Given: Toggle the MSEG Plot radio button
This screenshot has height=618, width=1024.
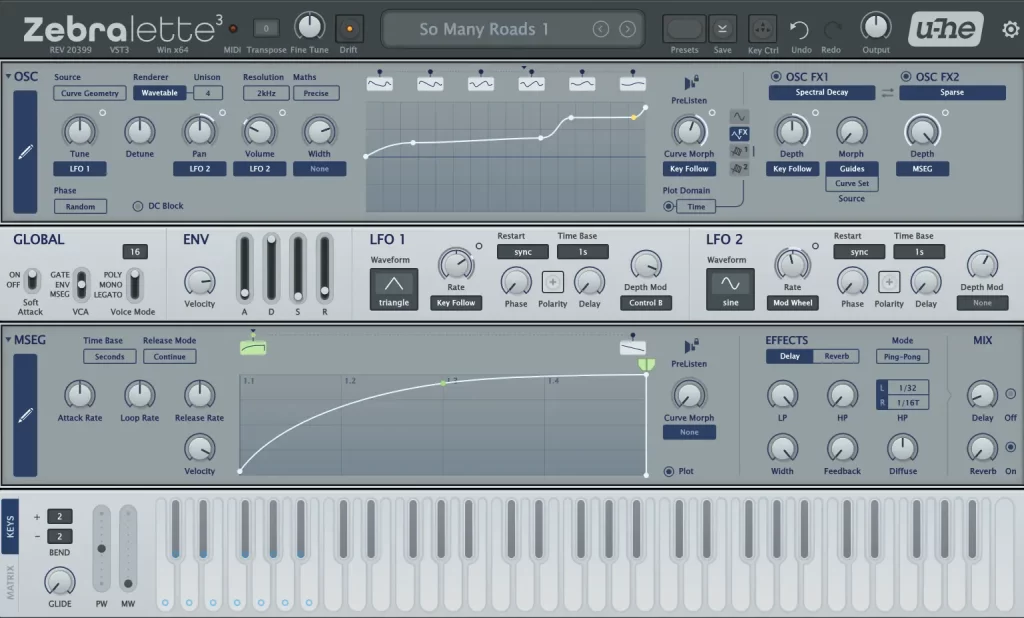Looking at the screenshot, I should pyautogui.click(x=669, y=471).
